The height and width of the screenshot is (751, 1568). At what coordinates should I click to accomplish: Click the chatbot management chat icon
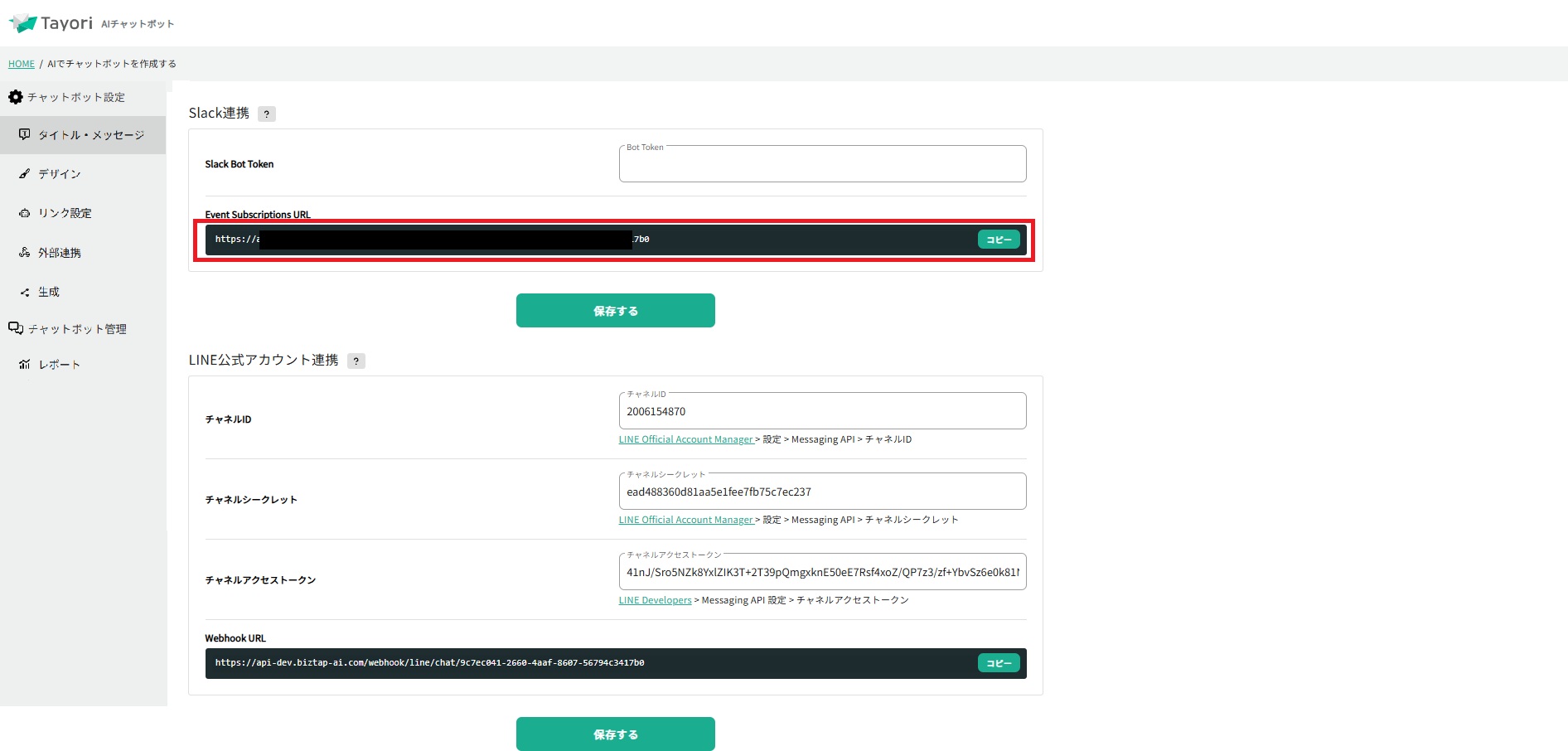pyautogui.click(x=16, y=328)
